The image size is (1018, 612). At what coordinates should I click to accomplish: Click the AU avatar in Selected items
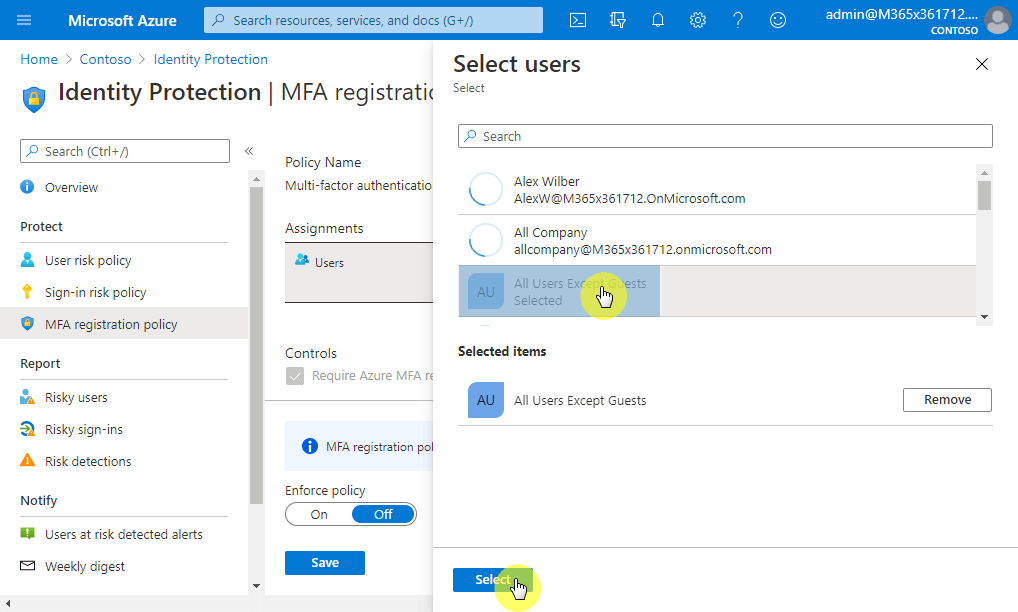pyautogui.click(x=486, y=400)
